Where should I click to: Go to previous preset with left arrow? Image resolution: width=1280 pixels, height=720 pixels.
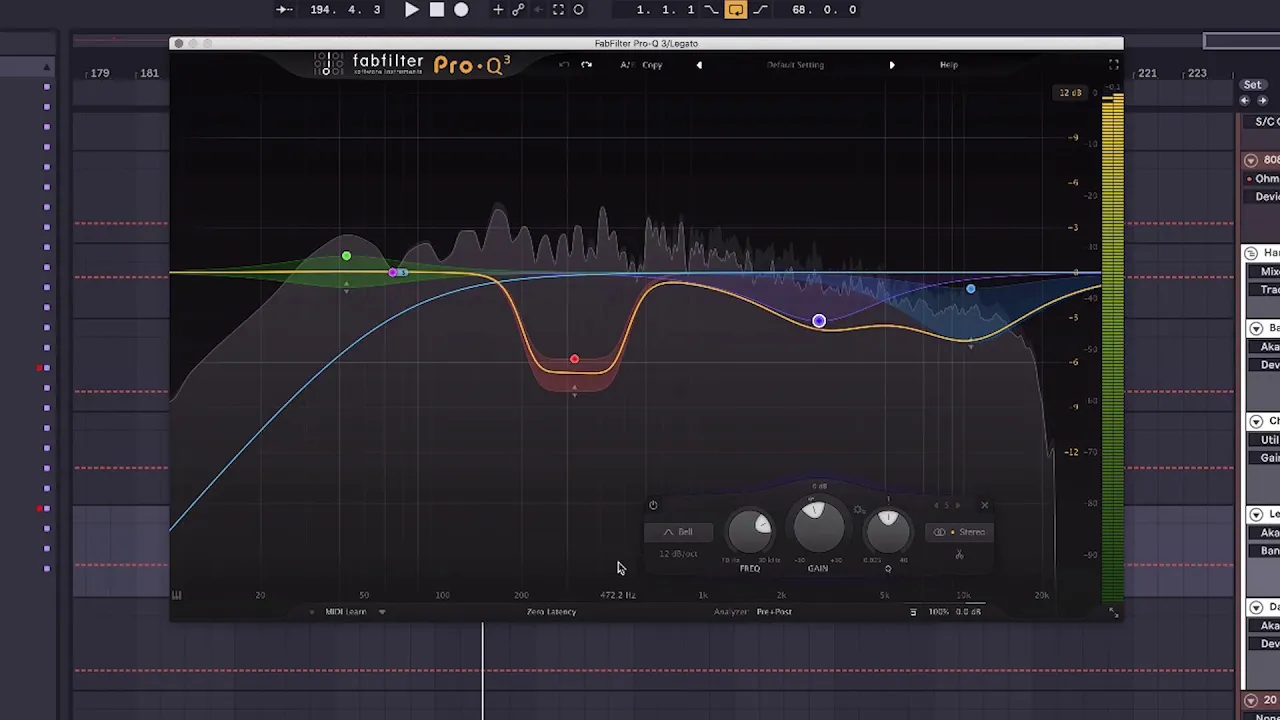point(699,65)
